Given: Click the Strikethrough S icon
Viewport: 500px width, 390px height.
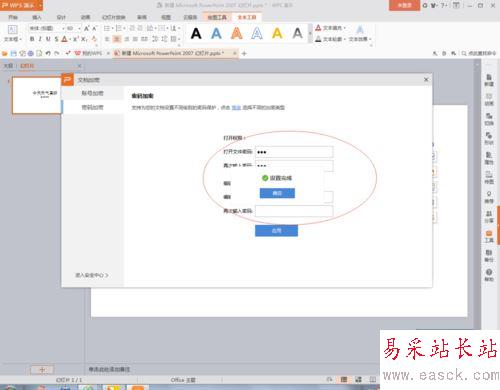Looking at the screenshot, I should point(56,39).
